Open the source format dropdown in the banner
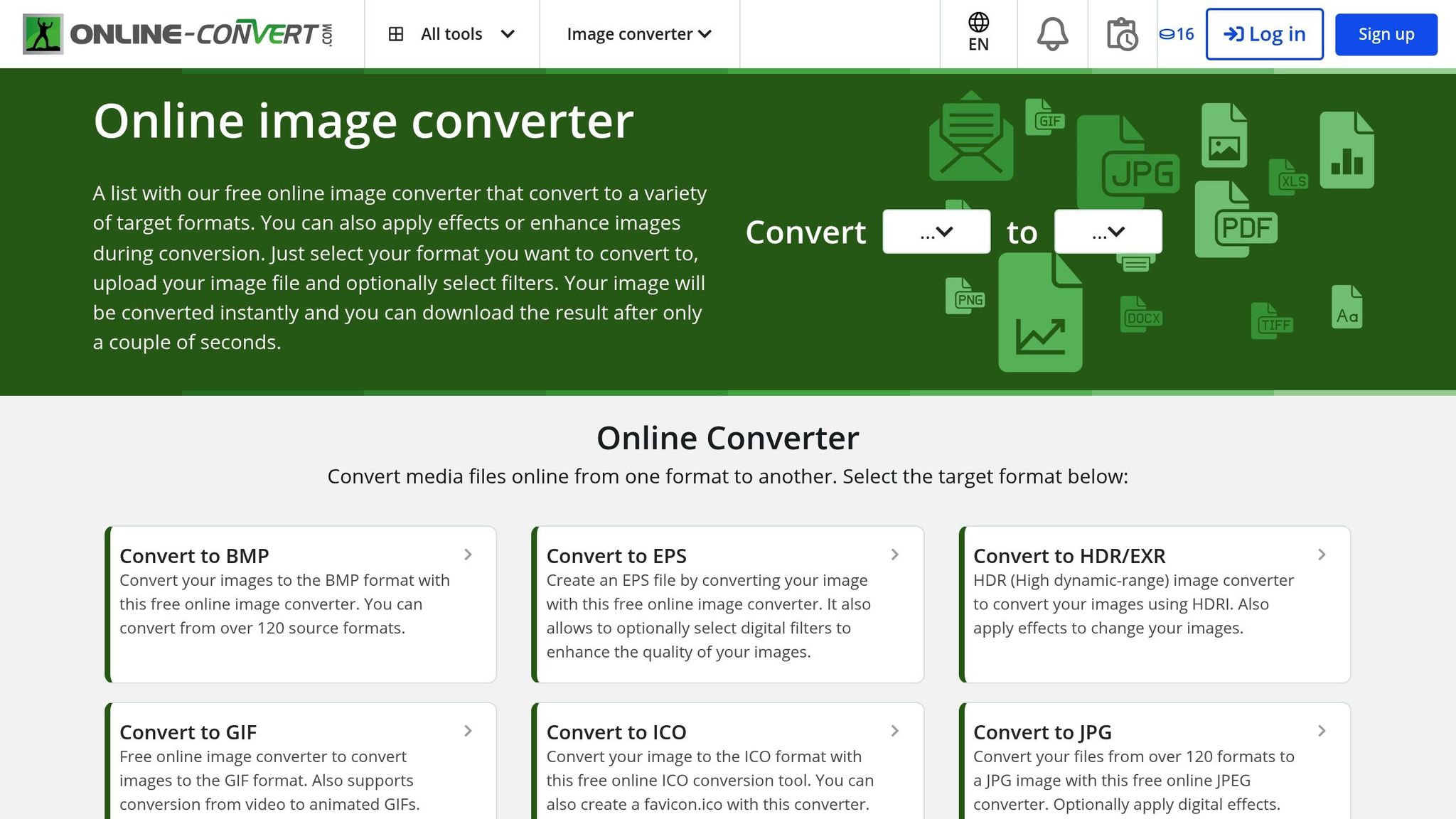This screenshot has height=819, width=1456. (x=936, y=231)
